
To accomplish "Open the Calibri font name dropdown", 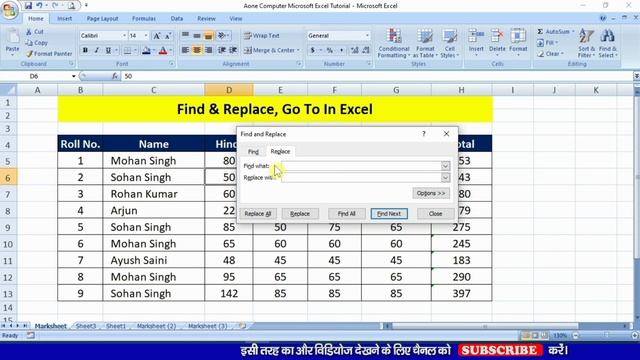I will [x=124, y=36].
